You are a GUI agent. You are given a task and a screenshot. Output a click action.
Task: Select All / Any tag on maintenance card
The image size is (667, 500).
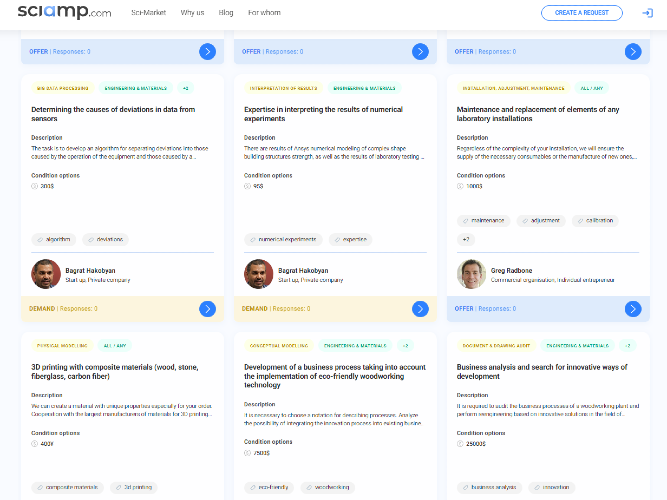pos(592,88)
